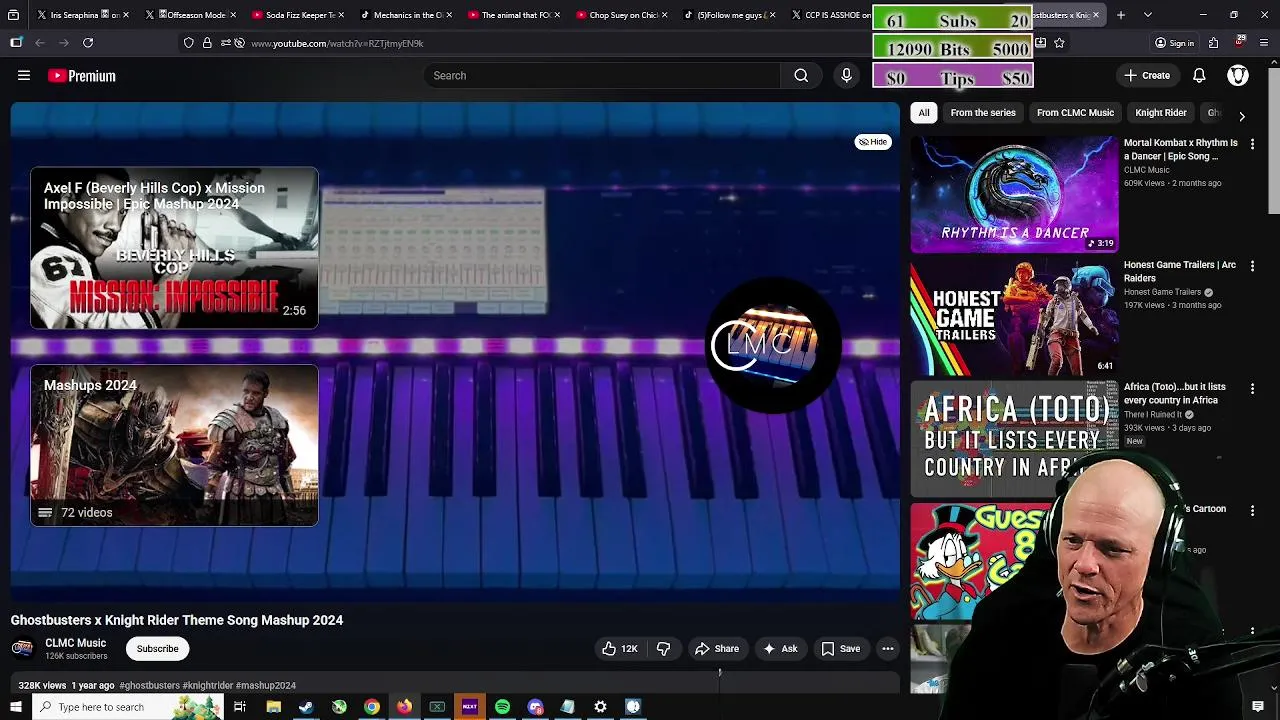This screenshot has width=1280, height=720.
Task: Open the #ghostbusters hashtag link
Action: click(x=149, y=686)
